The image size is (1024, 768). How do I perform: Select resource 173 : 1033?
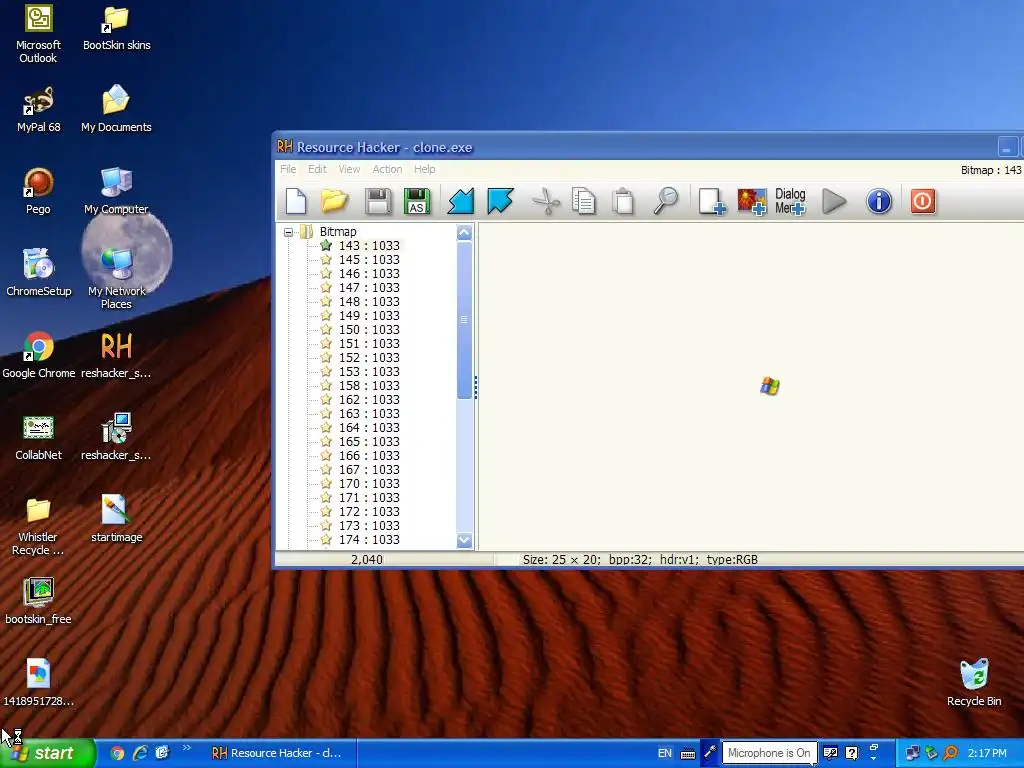[x=369, y=526]
